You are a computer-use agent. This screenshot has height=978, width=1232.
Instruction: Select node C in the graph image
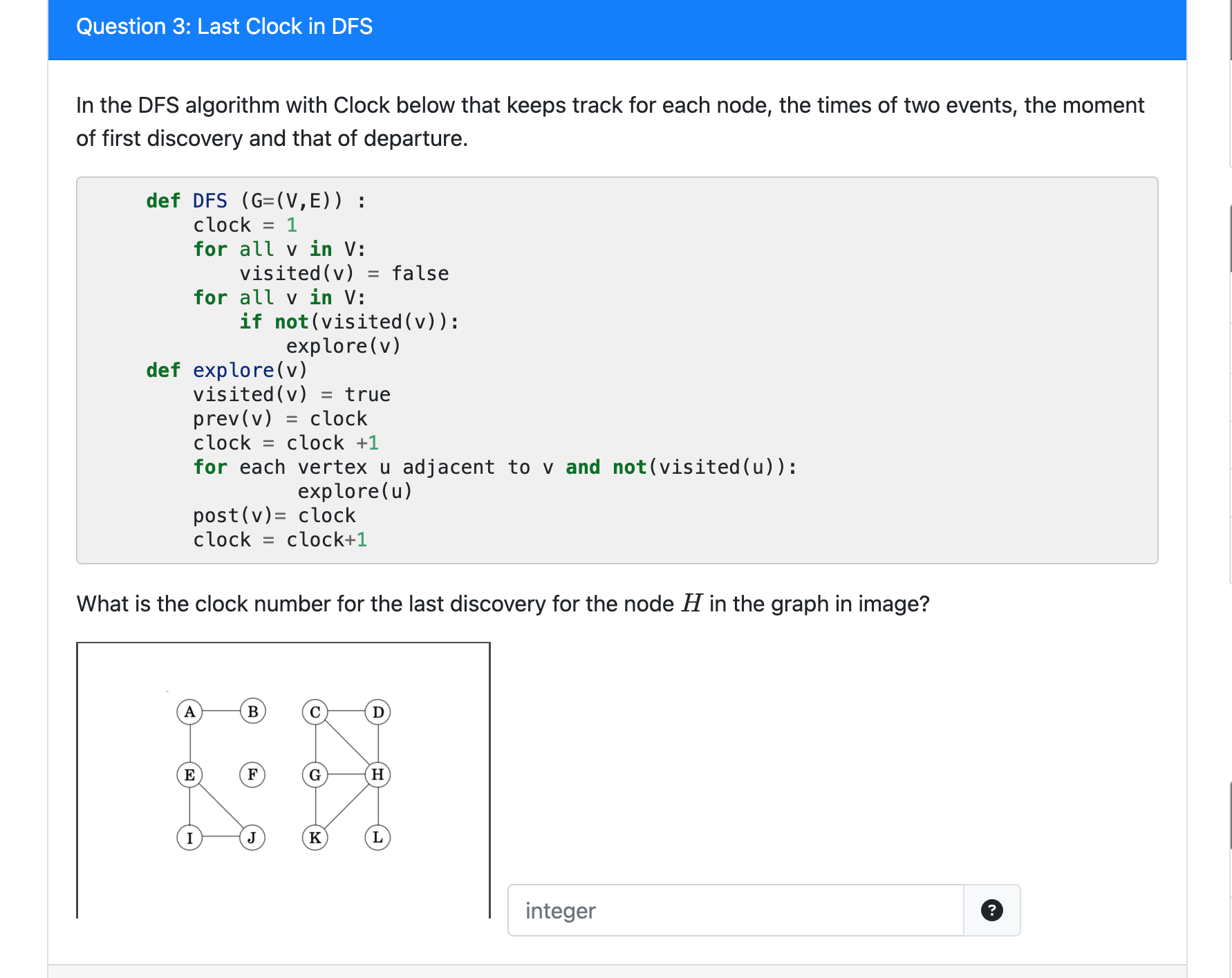click(x=315, y=712)
